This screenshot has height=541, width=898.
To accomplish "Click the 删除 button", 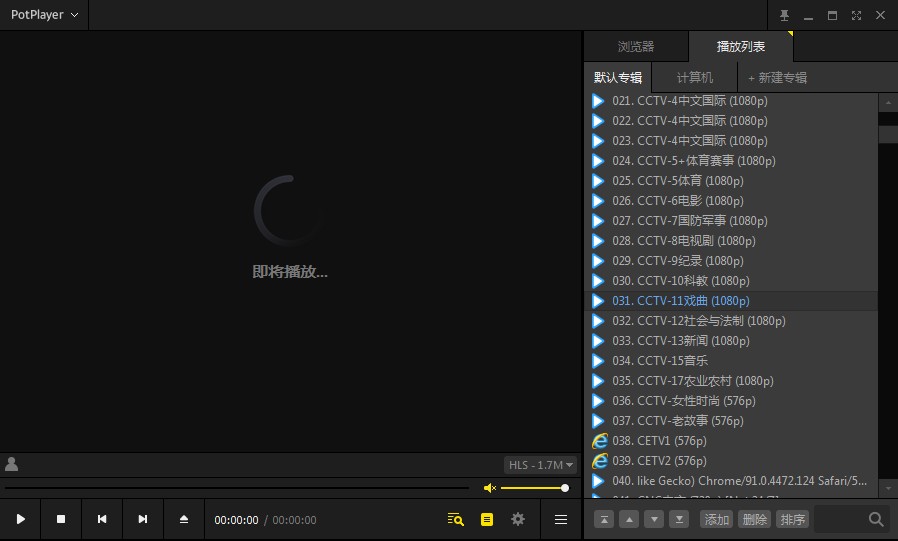I will 754,519.
